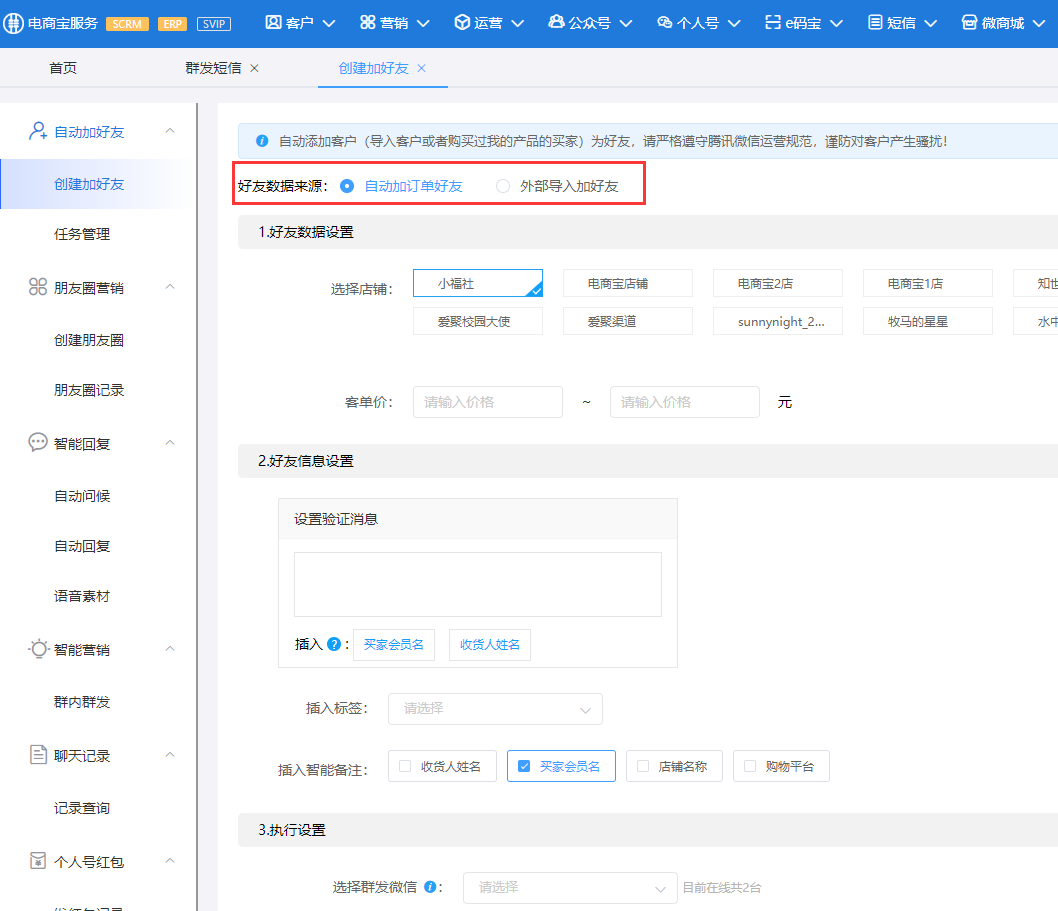
Task: Select the 爱聚渠道 store option
Action: tap(628, 321)
